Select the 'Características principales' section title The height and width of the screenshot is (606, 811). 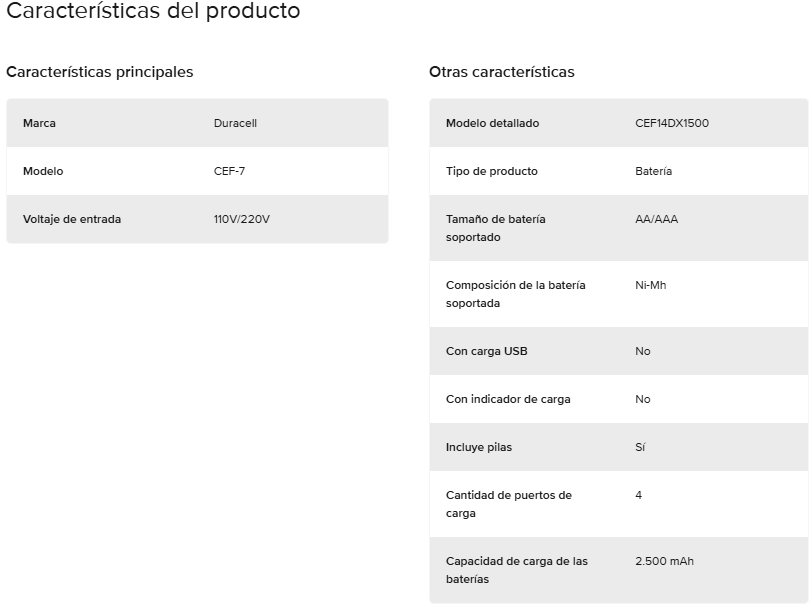click(x=100, y=72)
